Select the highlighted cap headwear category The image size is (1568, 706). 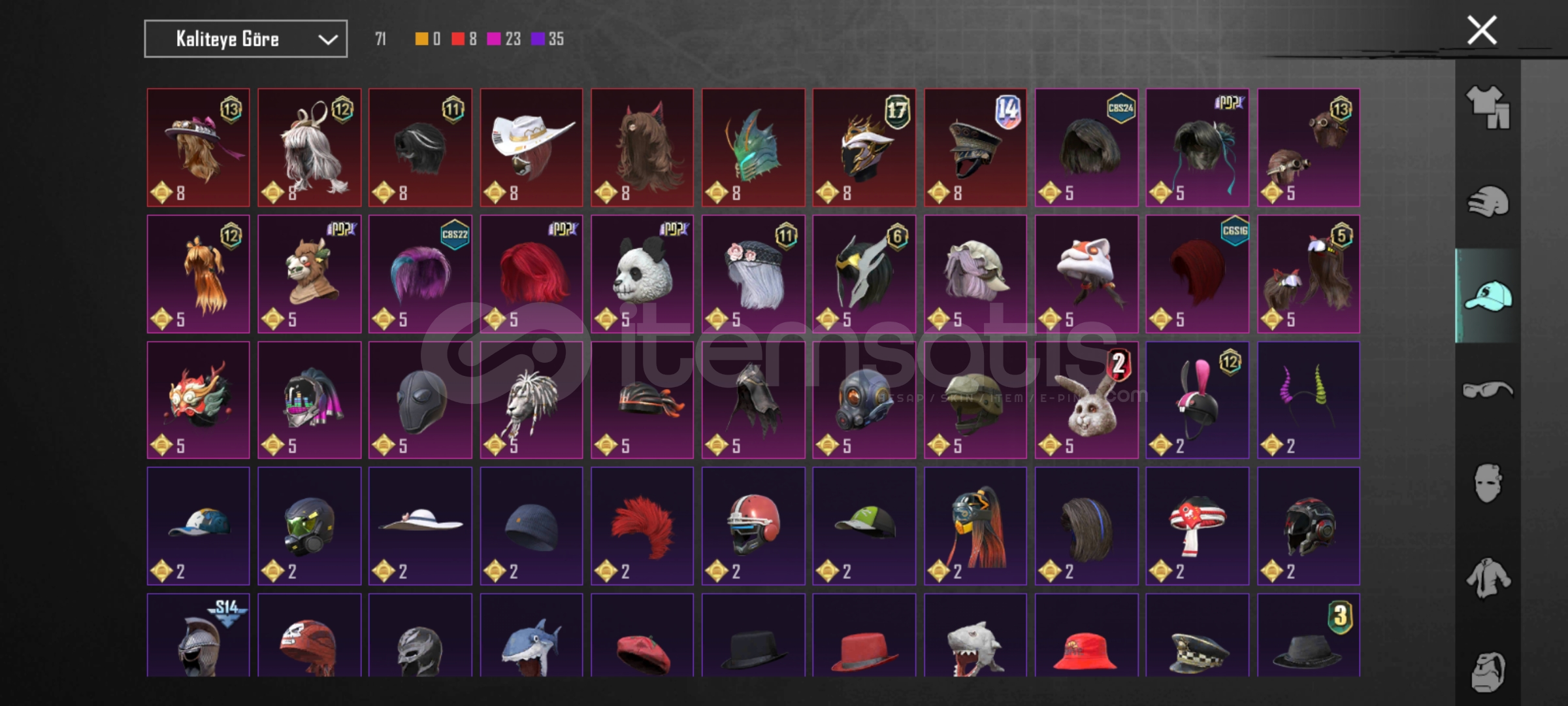[x=1488, y=295]
